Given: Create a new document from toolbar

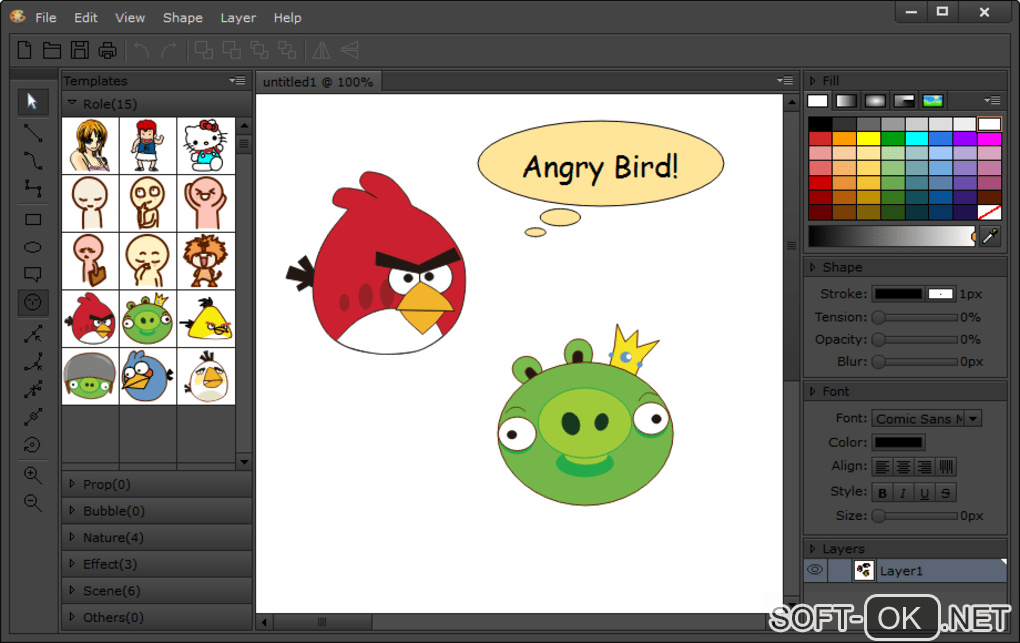Looking at the screenshot, I should 25,50.
